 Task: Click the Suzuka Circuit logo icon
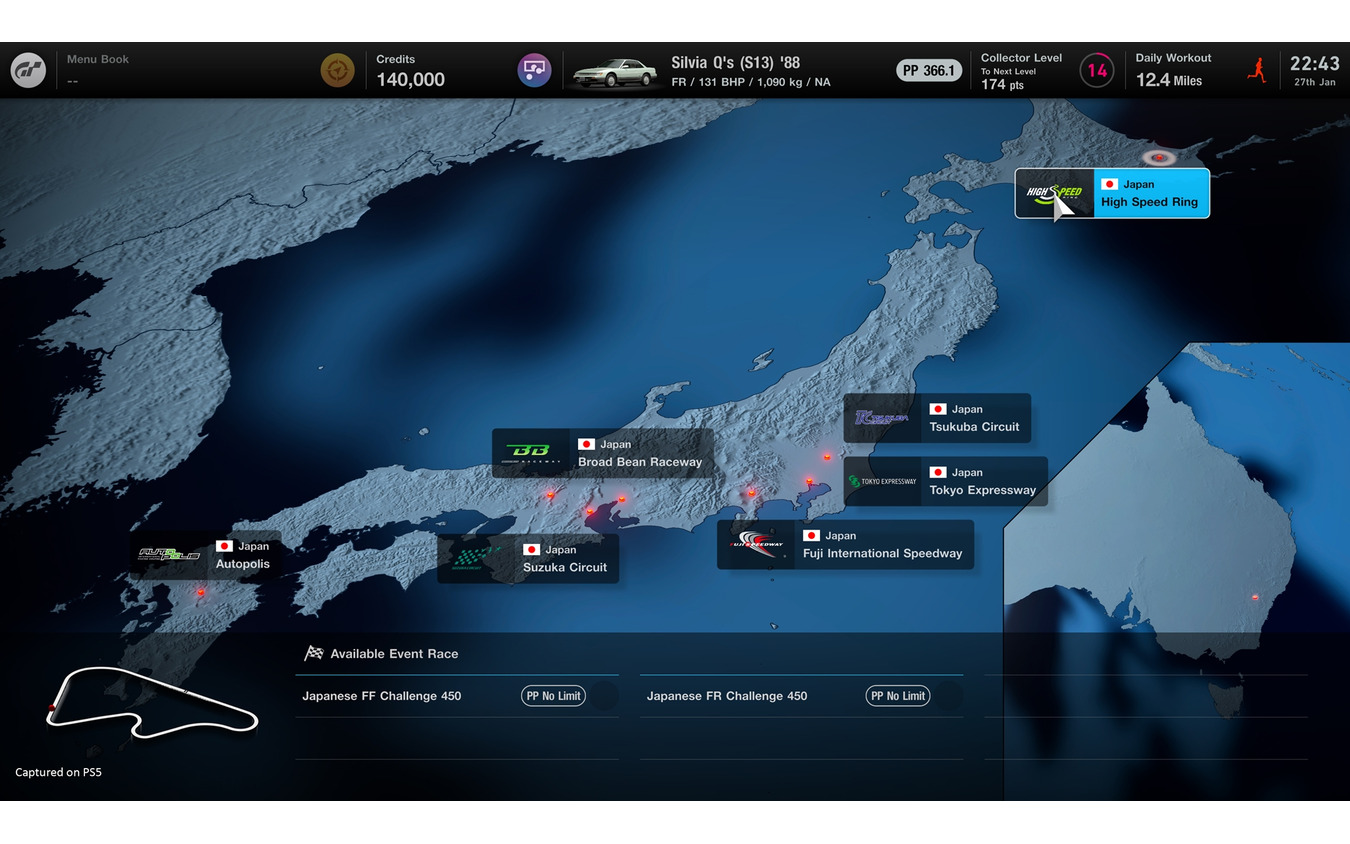coord(477,558)
